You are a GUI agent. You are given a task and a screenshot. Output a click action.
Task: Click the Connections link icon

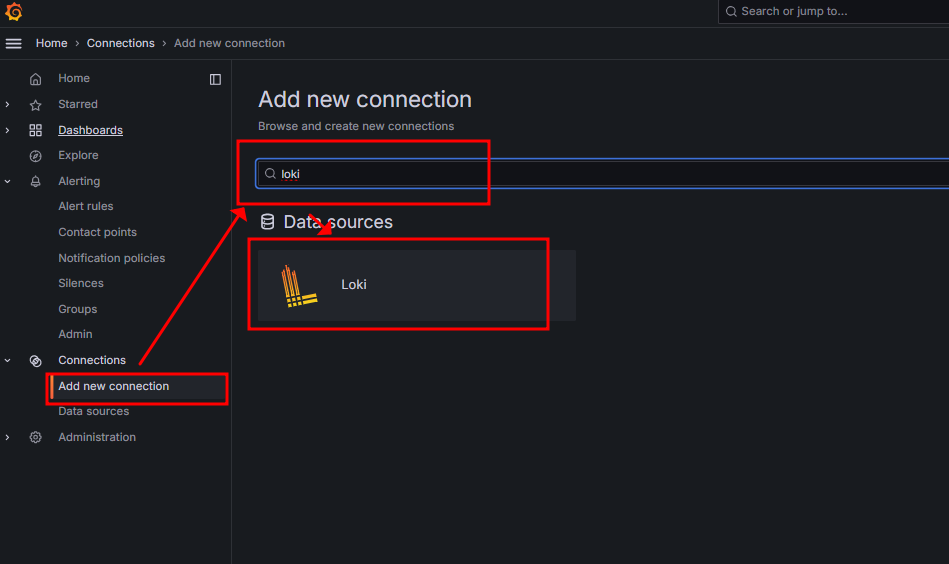tap(36, 361)
